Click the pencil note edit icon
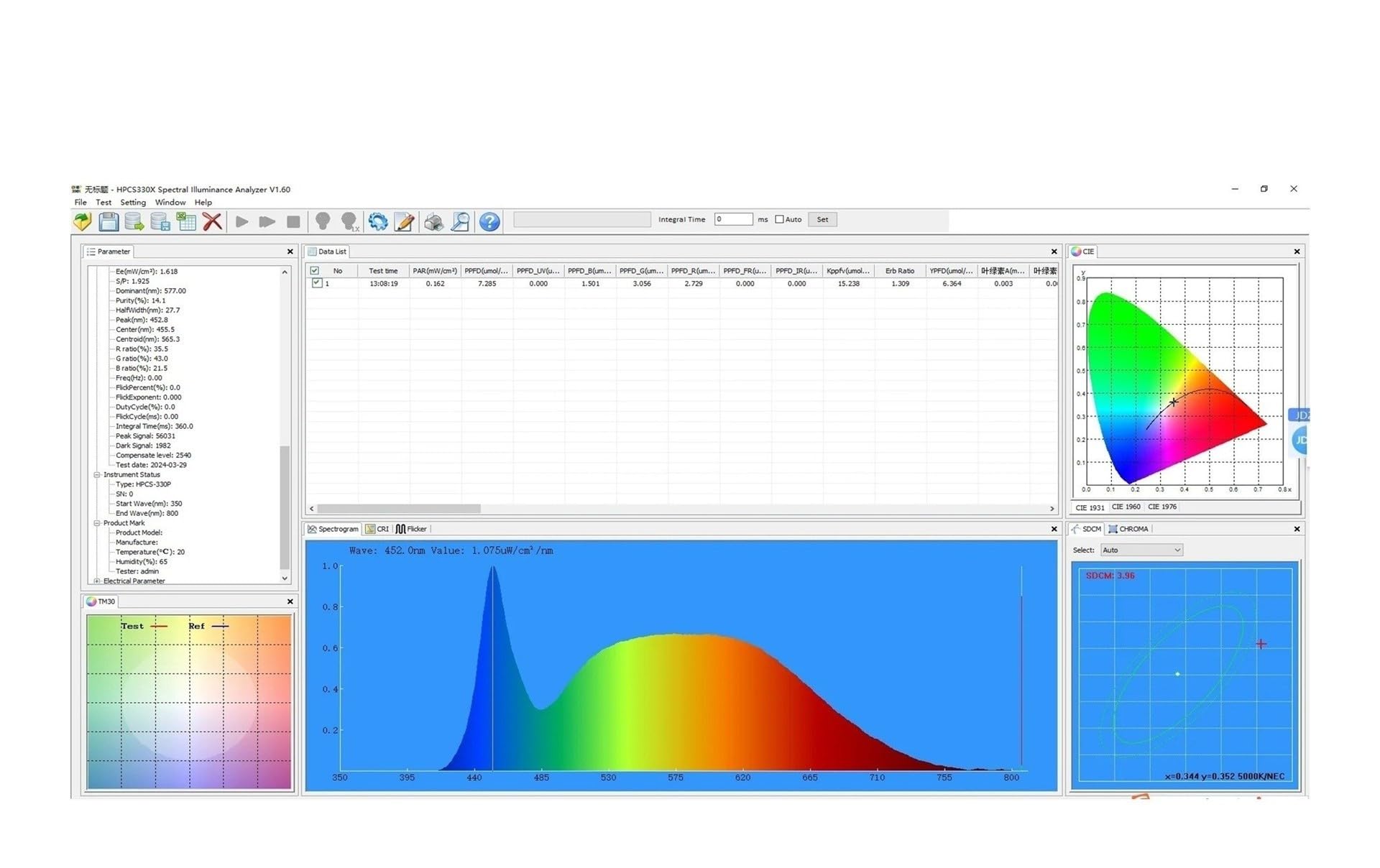This screenshot has width=1380, height=868. (x=405, y=221)
